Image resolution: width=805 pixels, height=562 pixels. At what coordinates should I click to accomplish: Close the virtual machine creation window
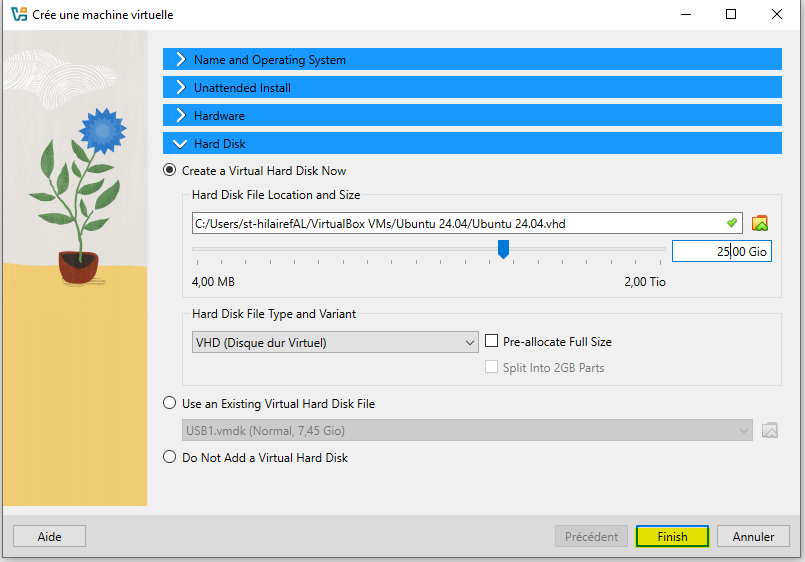776,15
